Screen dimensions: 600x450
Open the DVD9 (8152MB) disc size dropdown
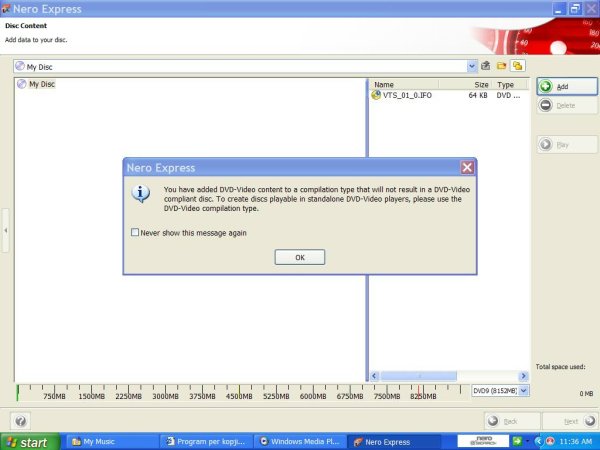[x=523, y=391]
